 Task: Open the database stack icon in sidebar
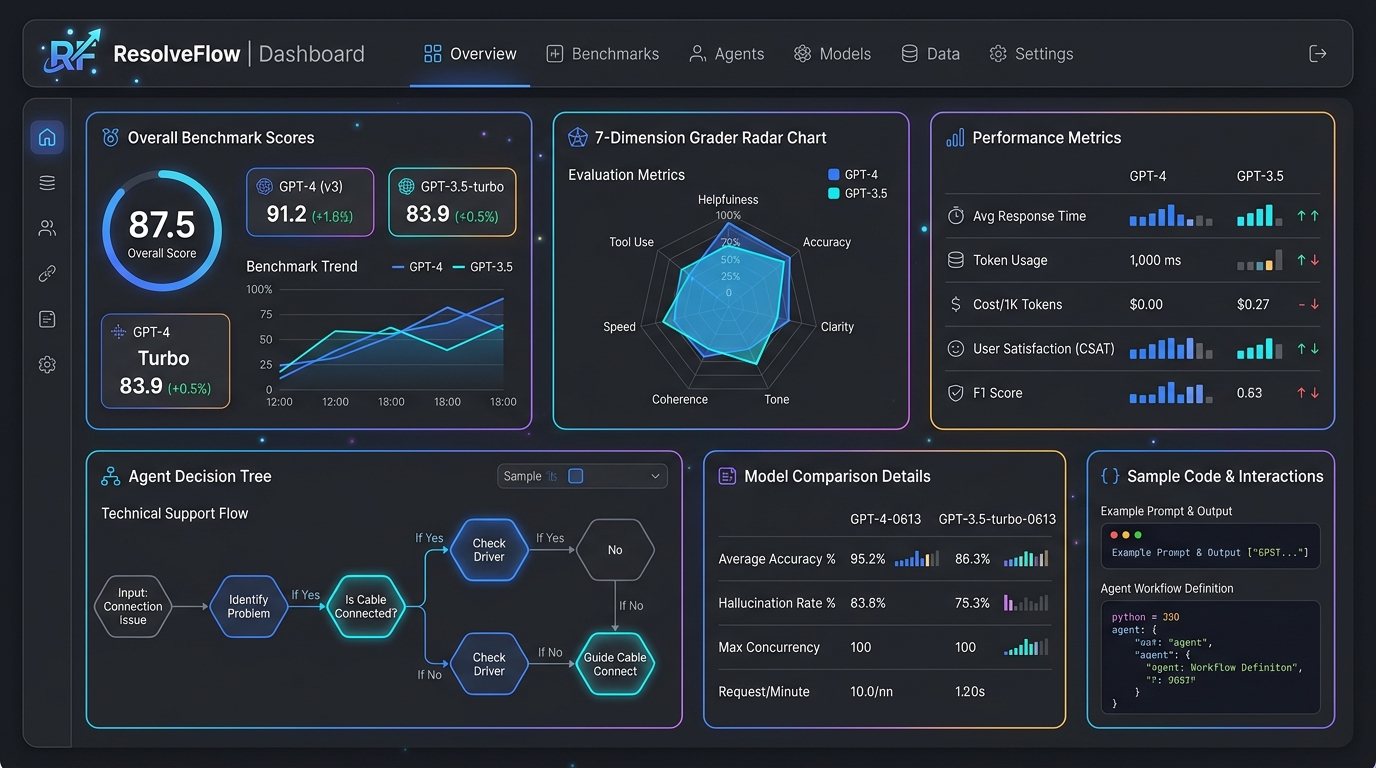click(x=47, y=183)
